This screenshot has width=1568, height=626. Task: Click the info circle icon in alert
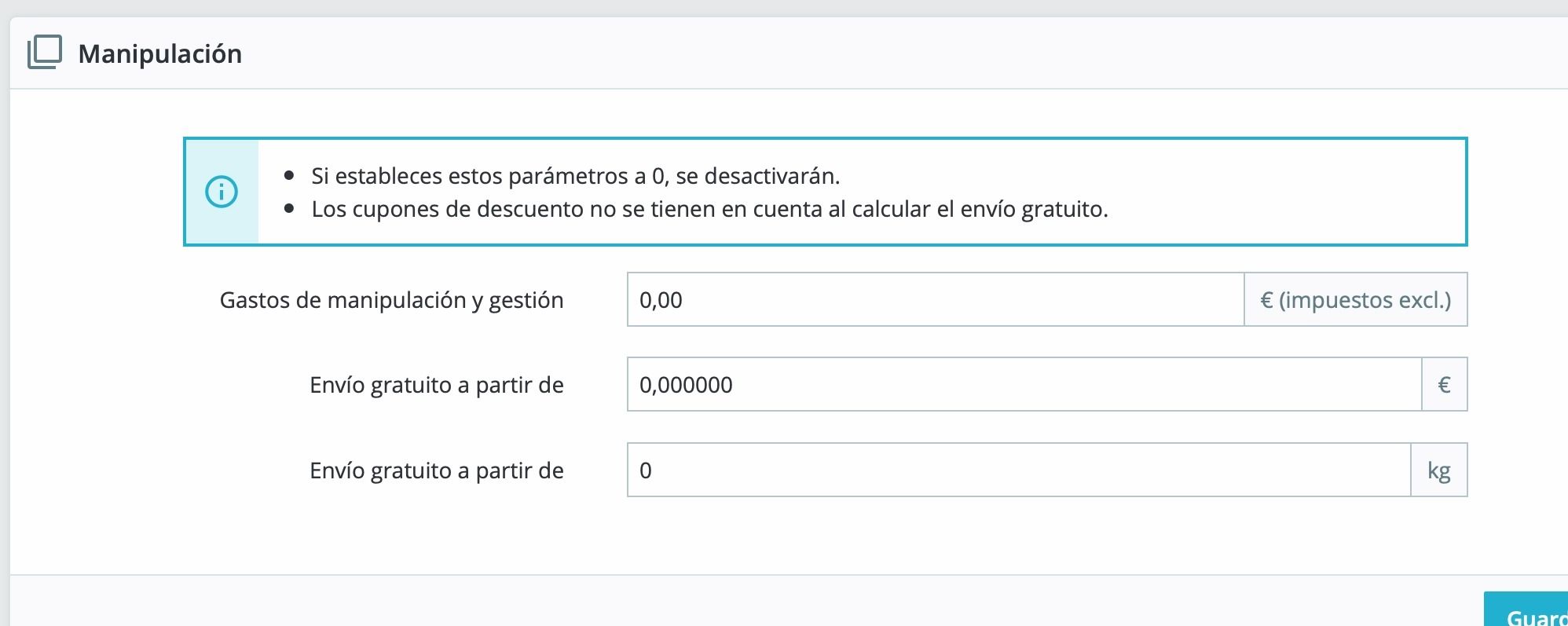click(222, 192)
